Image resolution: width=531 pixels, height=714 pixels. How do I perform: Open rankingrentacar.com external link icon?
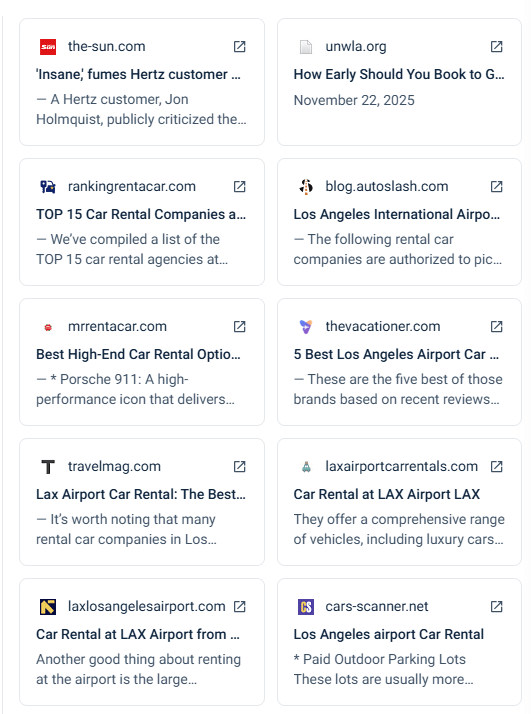pos(240,186)
